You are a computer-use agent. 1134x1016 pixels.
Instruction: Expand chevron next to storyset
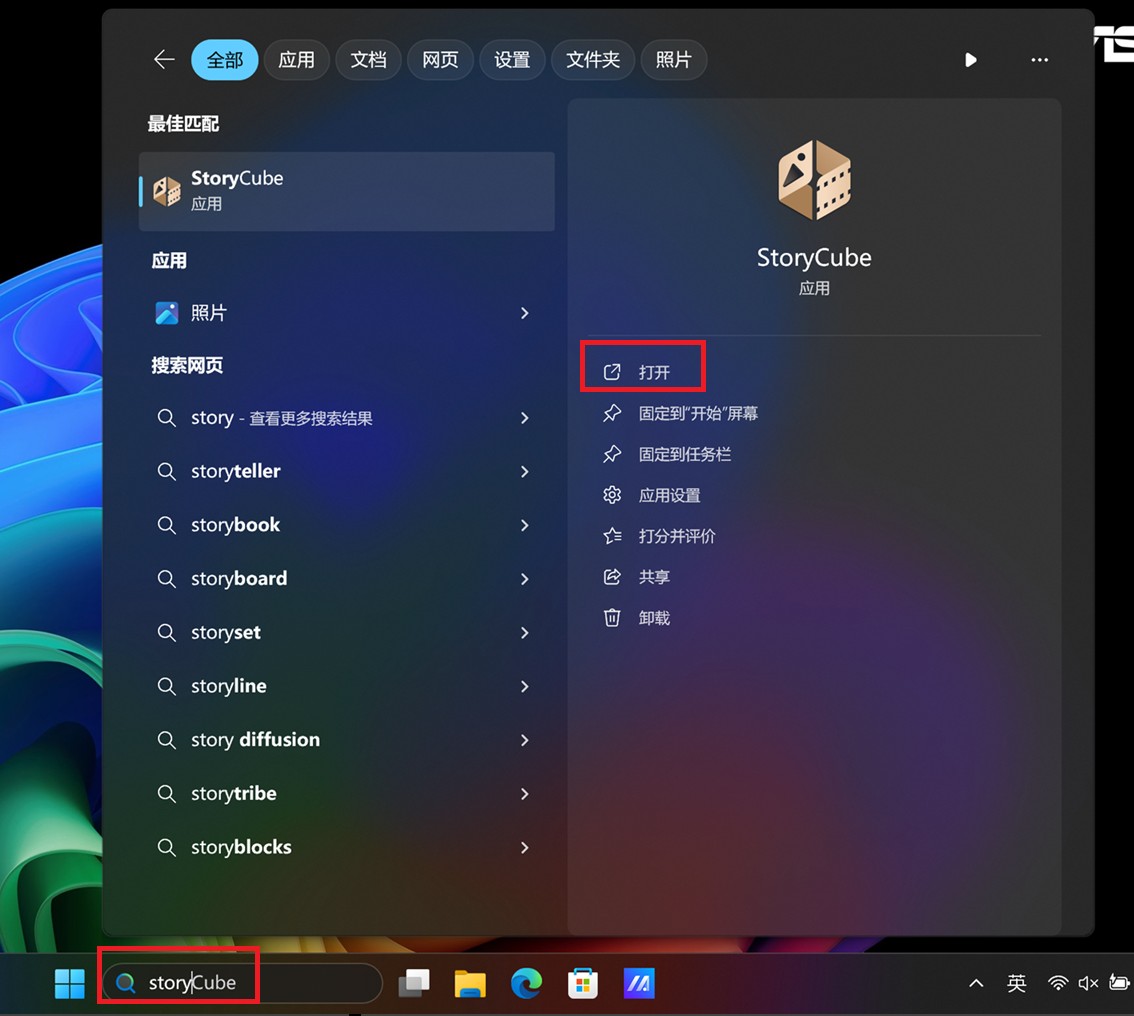point(525,633)
